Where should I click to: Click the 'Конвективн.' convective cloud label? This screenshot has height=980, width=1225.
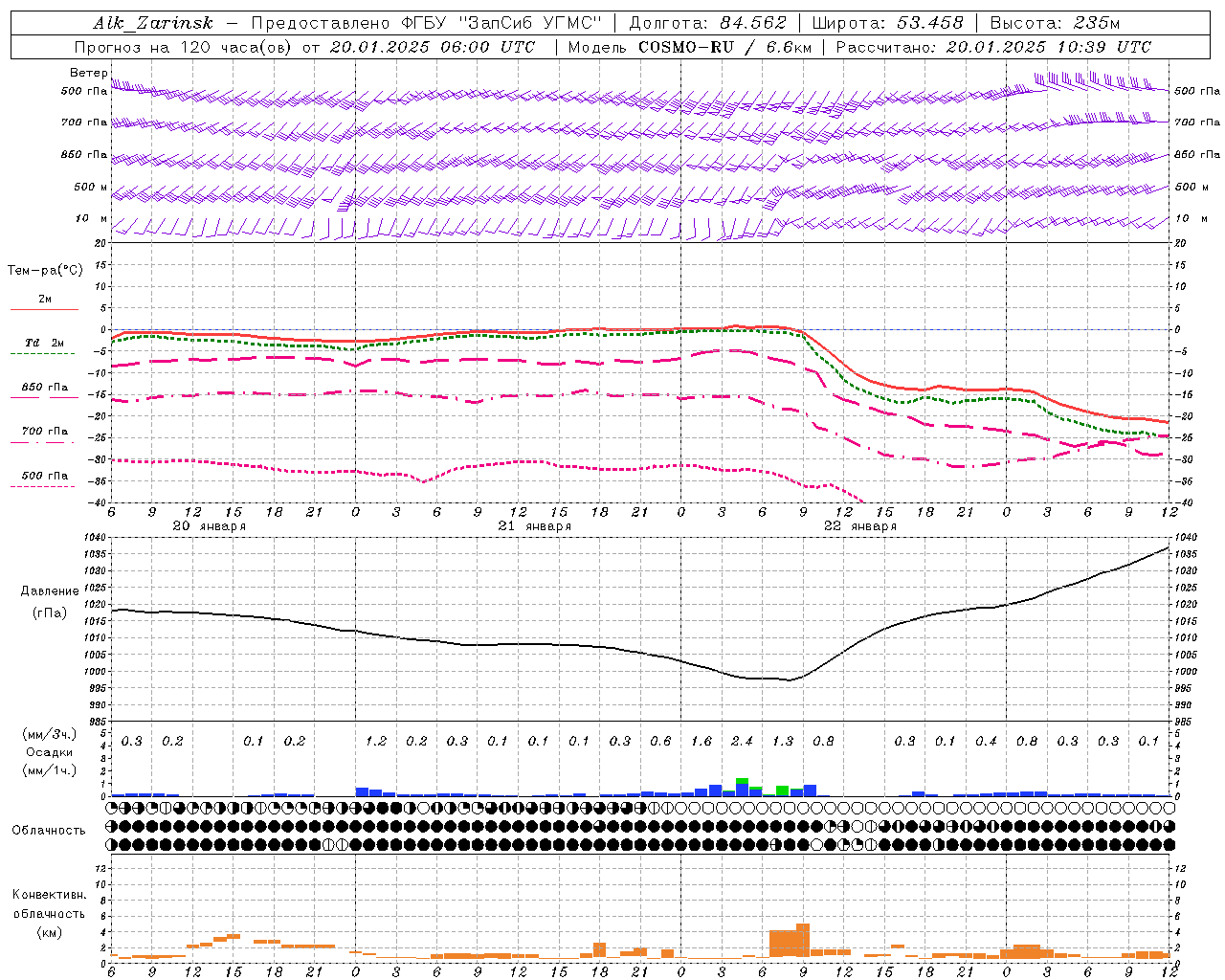point(49,895)
